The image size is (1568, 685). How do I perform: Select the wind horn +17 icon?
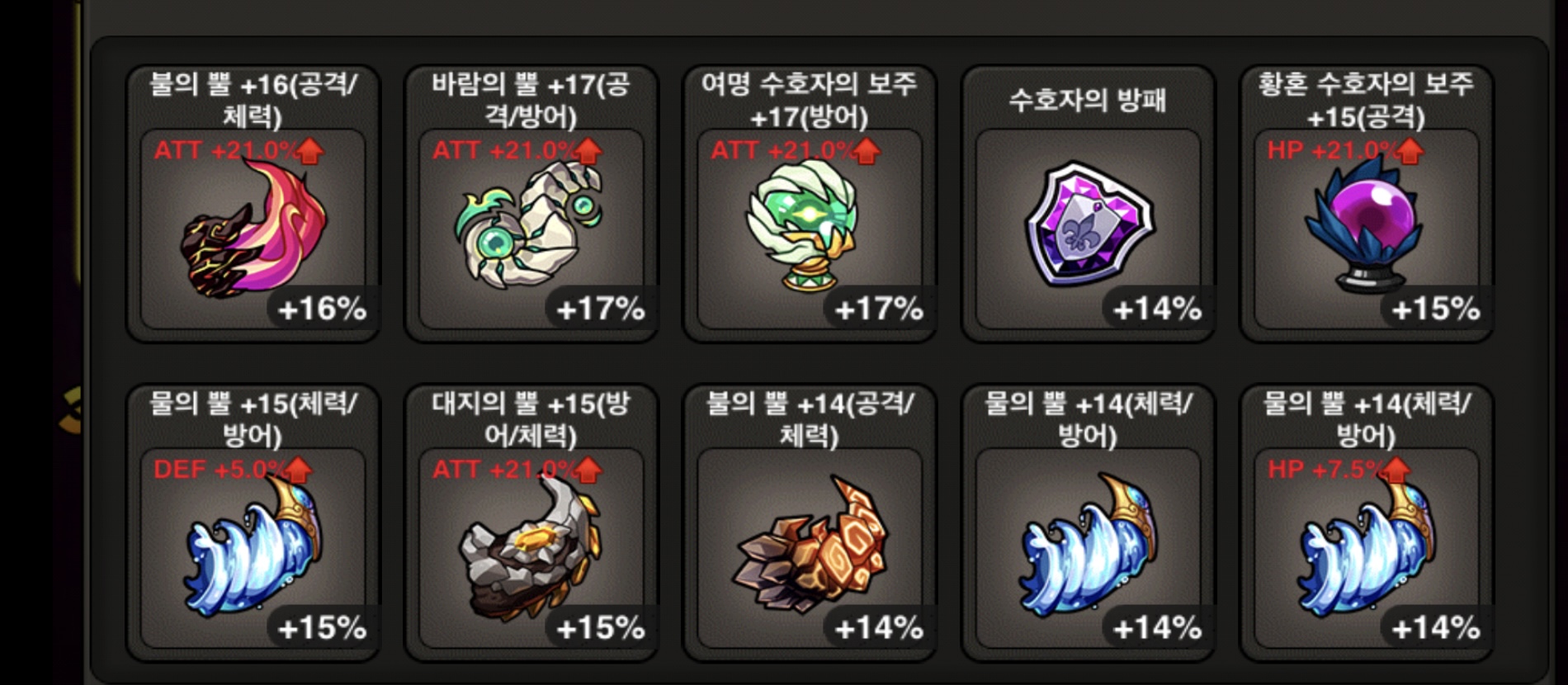(x=530, y=224)
